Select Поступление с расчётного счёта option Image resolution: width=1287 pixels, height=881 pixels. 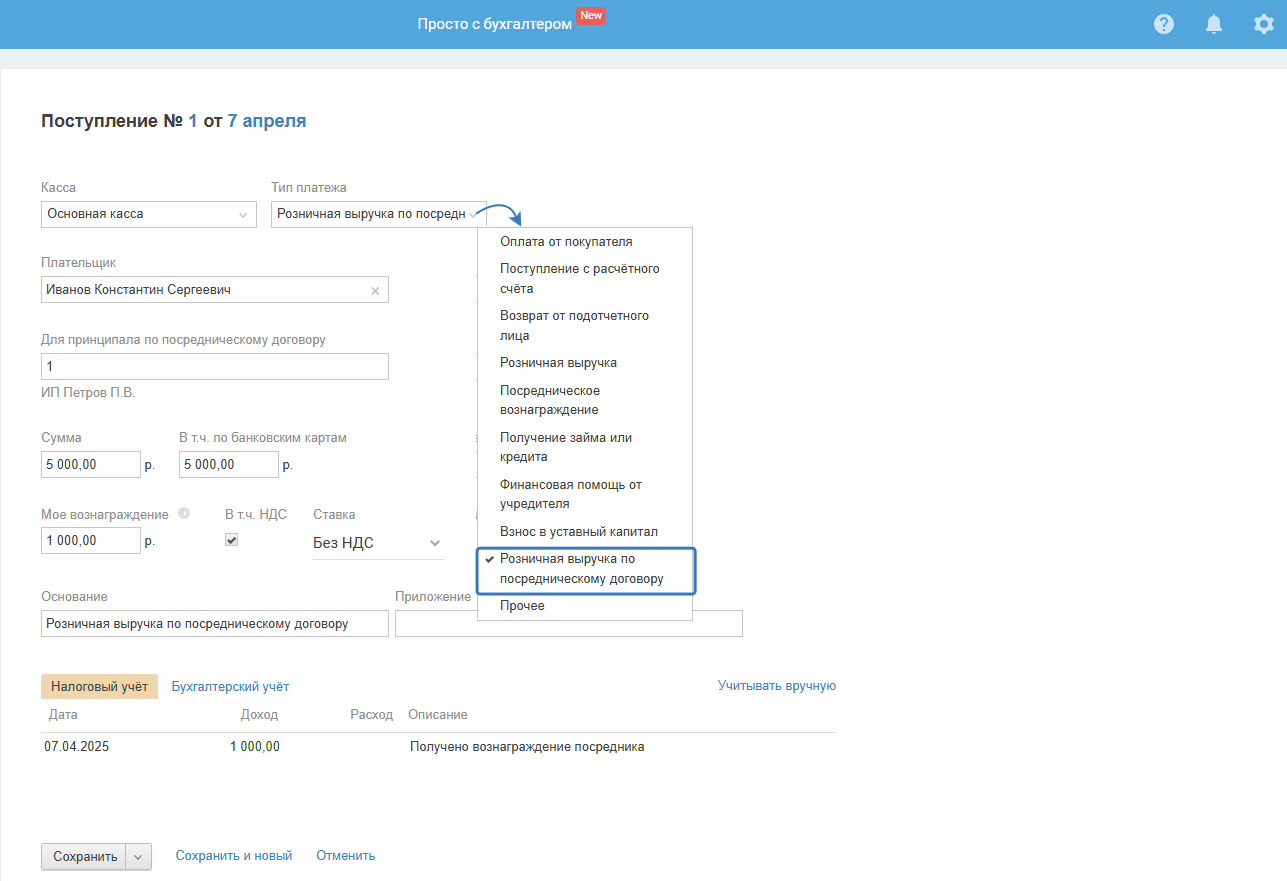tap(585, 279)
